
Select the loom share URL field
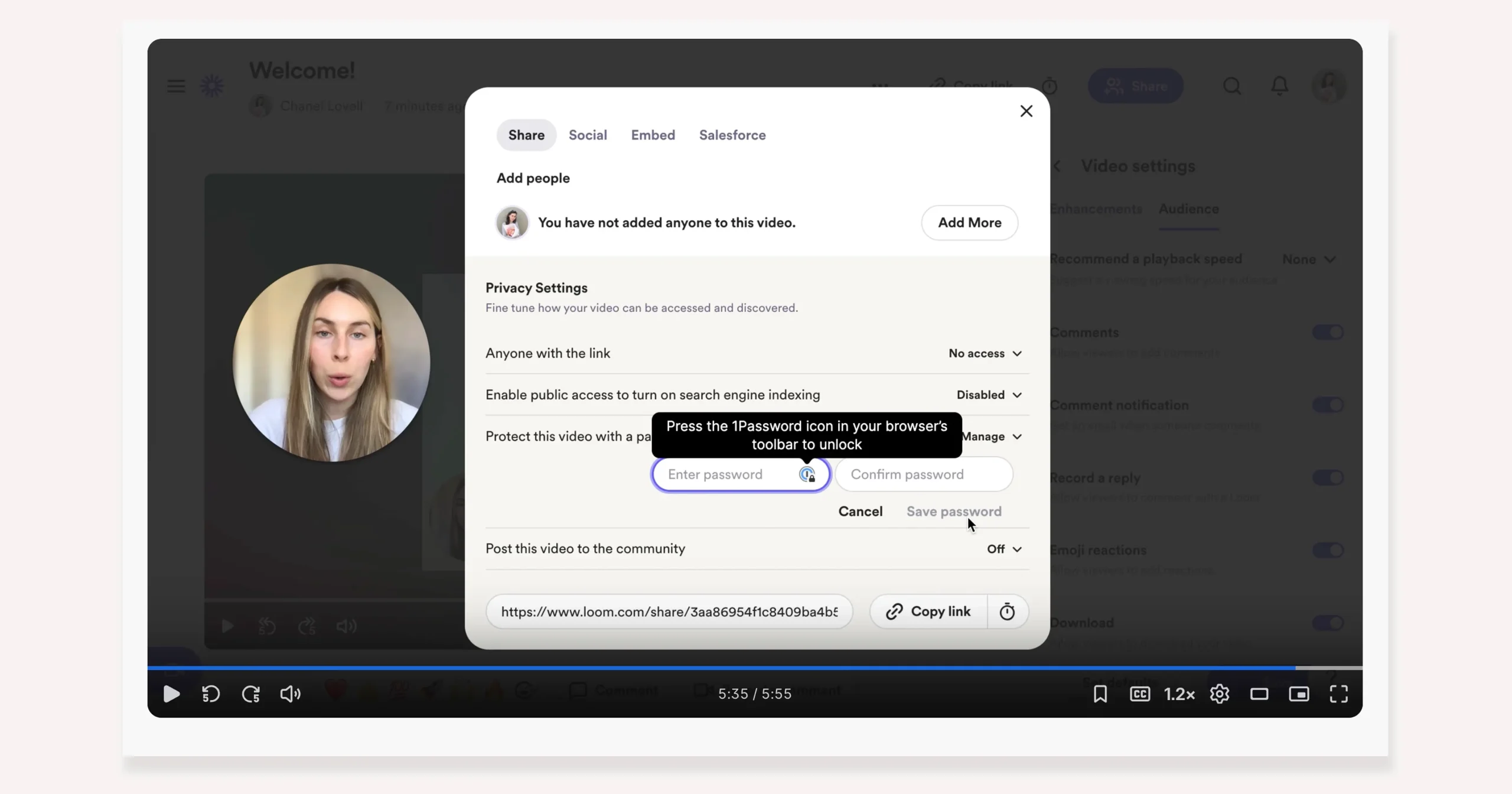tap(669, 611)
